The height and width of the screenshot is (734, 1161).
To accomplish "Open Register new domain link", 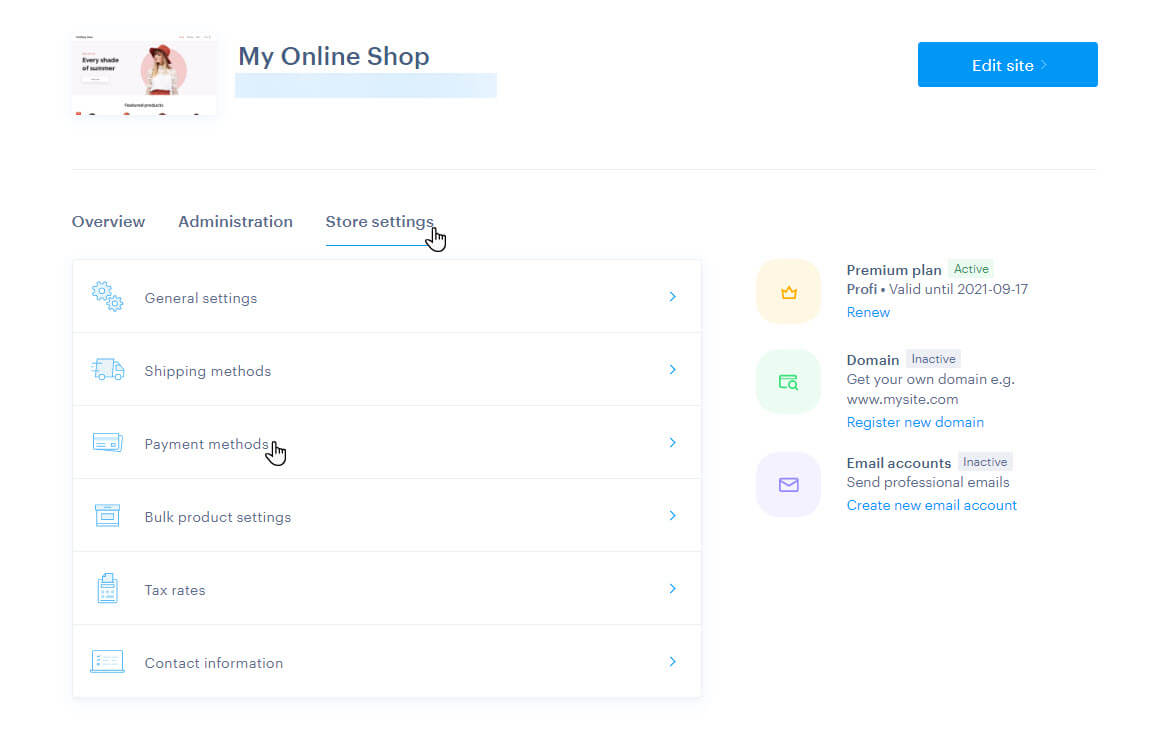I will coord(915,422).
